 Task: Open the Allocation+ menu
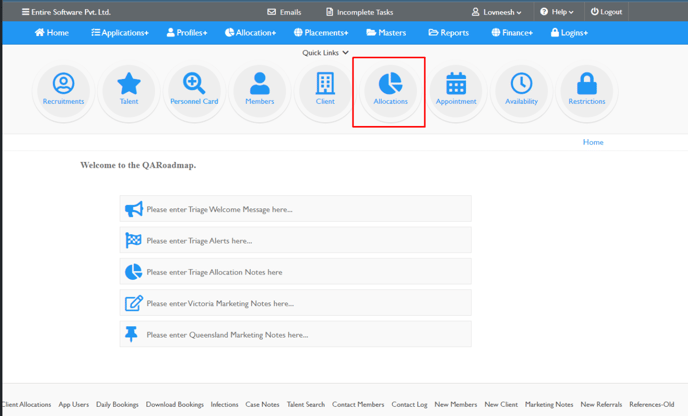click(x=251, y=32)
